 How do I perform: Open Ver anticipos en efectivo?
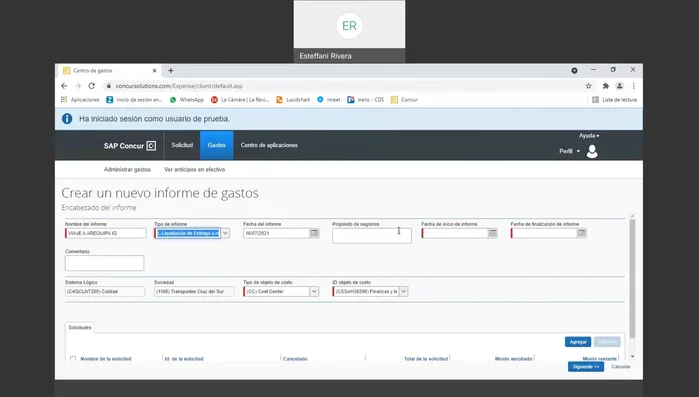tap(194, 170)
